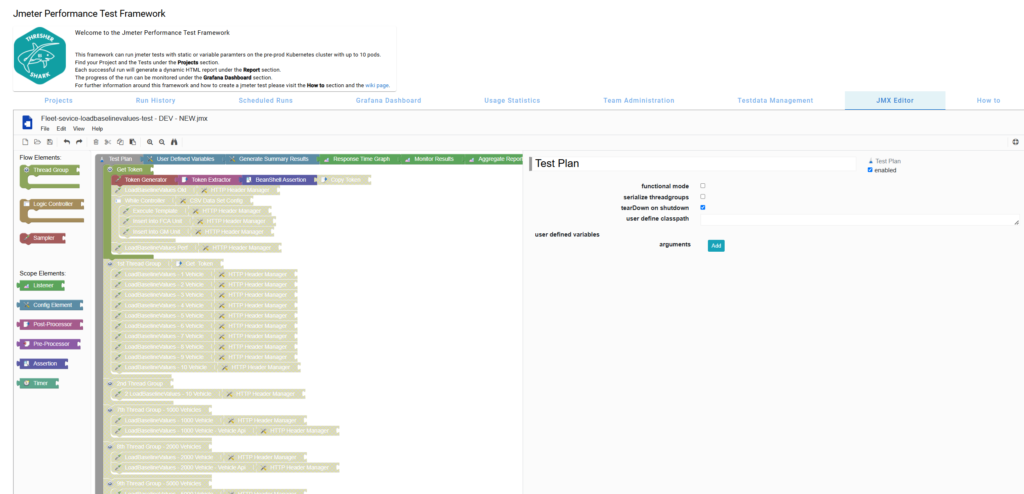The image size is (1024, 494).
Task: Open the View menu
Action: [x=78, y=129]
